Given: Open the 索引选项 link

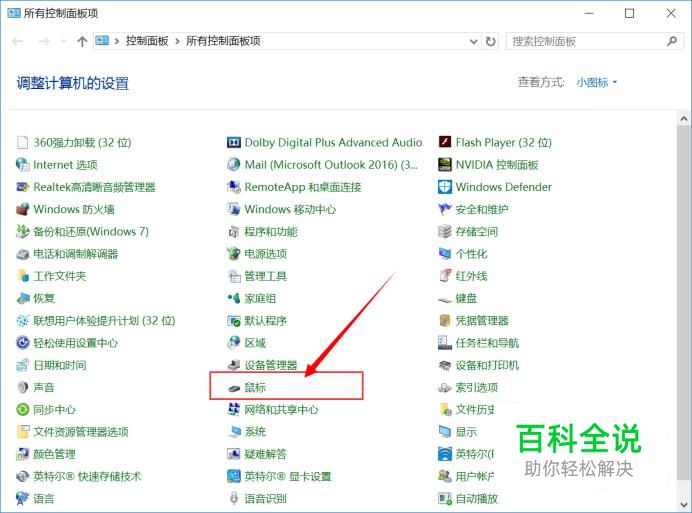Looking at the screenshot, I should pyautogui.click(x=477, y=388).
